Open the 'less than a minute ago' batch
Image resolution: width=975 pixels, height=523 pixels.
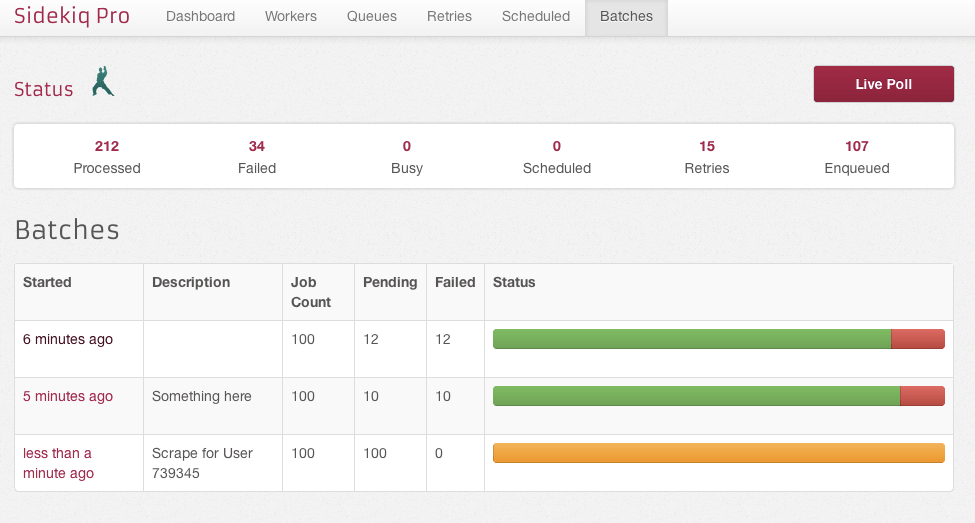click(58, 463)
